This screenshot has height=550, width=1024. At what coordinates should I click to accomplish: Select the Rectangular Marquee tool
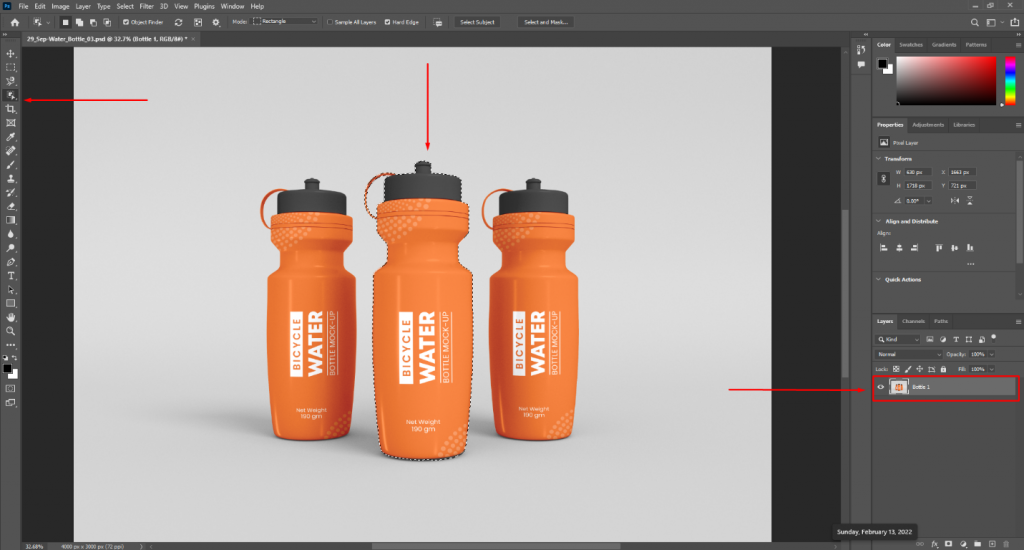click(11, 67)
